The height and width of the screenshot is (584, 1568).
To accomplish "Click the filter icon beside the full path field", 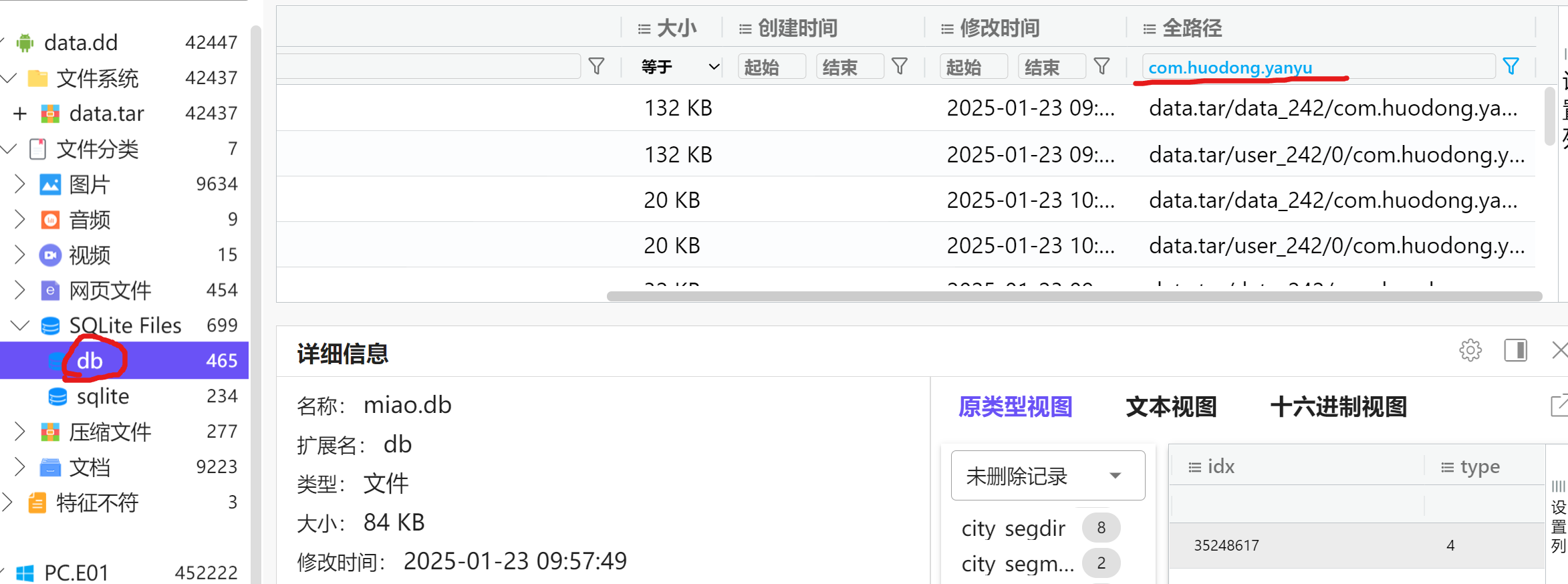I will pos(1511,66).
